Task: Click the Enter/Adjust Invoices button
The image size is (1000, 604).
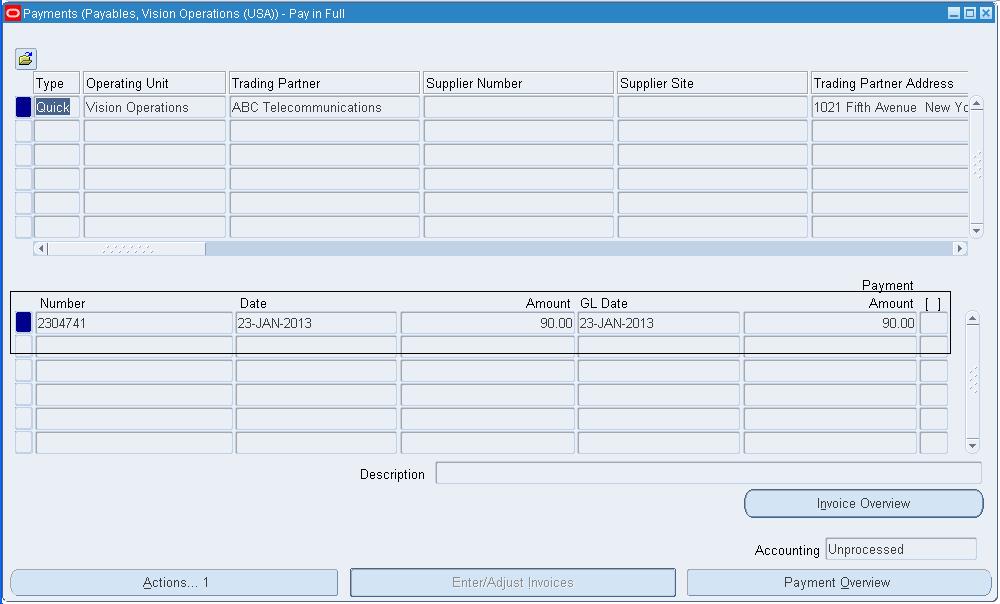Action: pos(511,582)
